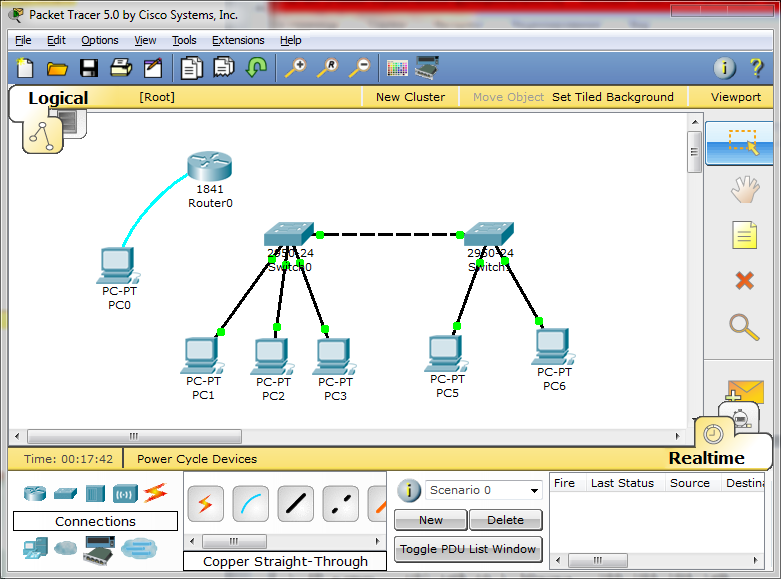
Task: Choose the Multiuser Connection category
Action: (x=139, y=549)
